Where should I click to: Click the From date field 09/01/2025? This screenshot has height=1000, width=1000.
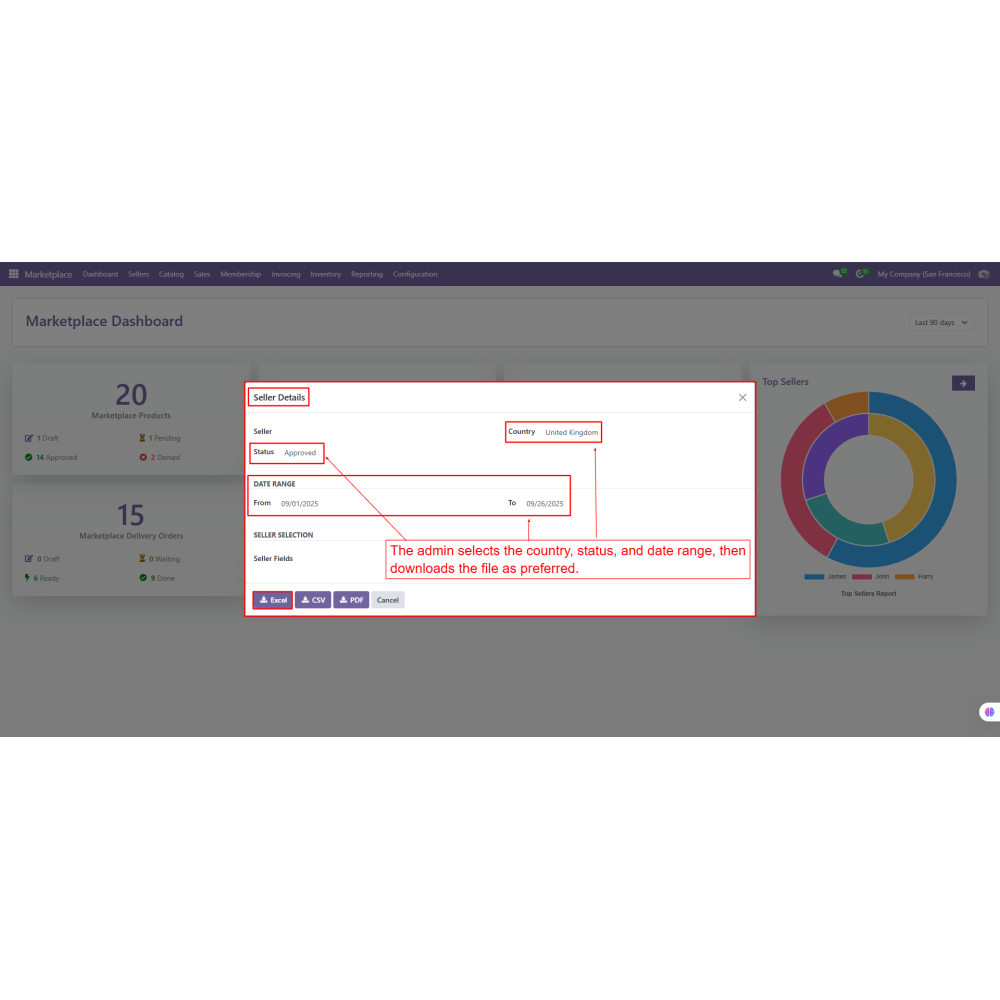pyautogui.click(x=299, y=504)
